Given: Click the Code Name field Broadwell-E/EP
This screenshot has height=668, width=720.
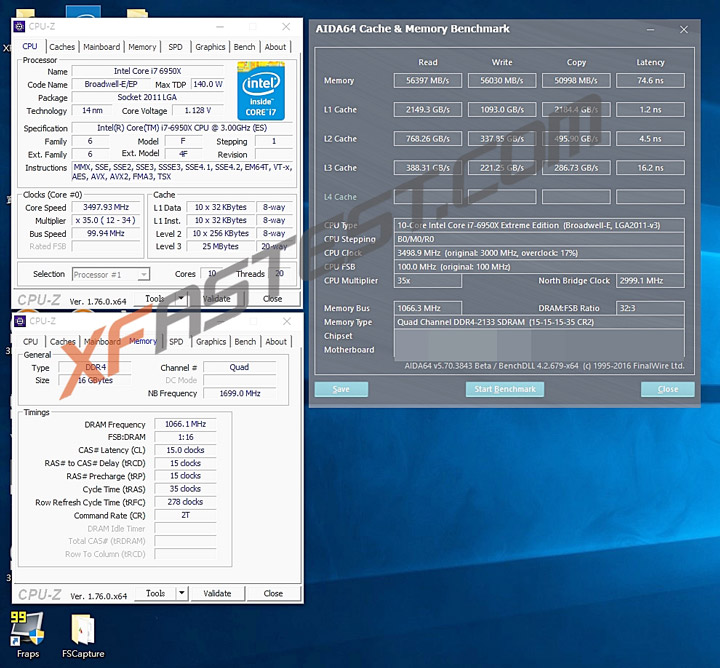Looking at the screenshot, I should 111,84.
